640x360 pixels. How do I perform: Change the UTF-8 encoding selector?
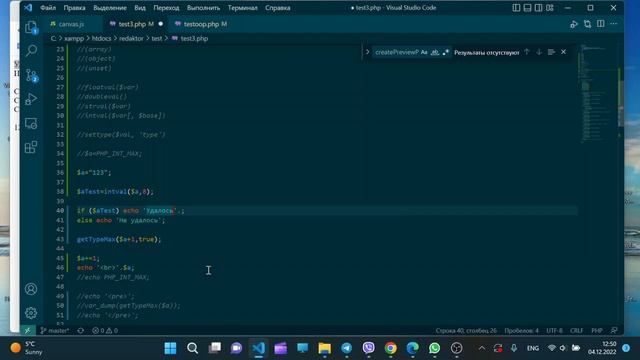point(554,331)
